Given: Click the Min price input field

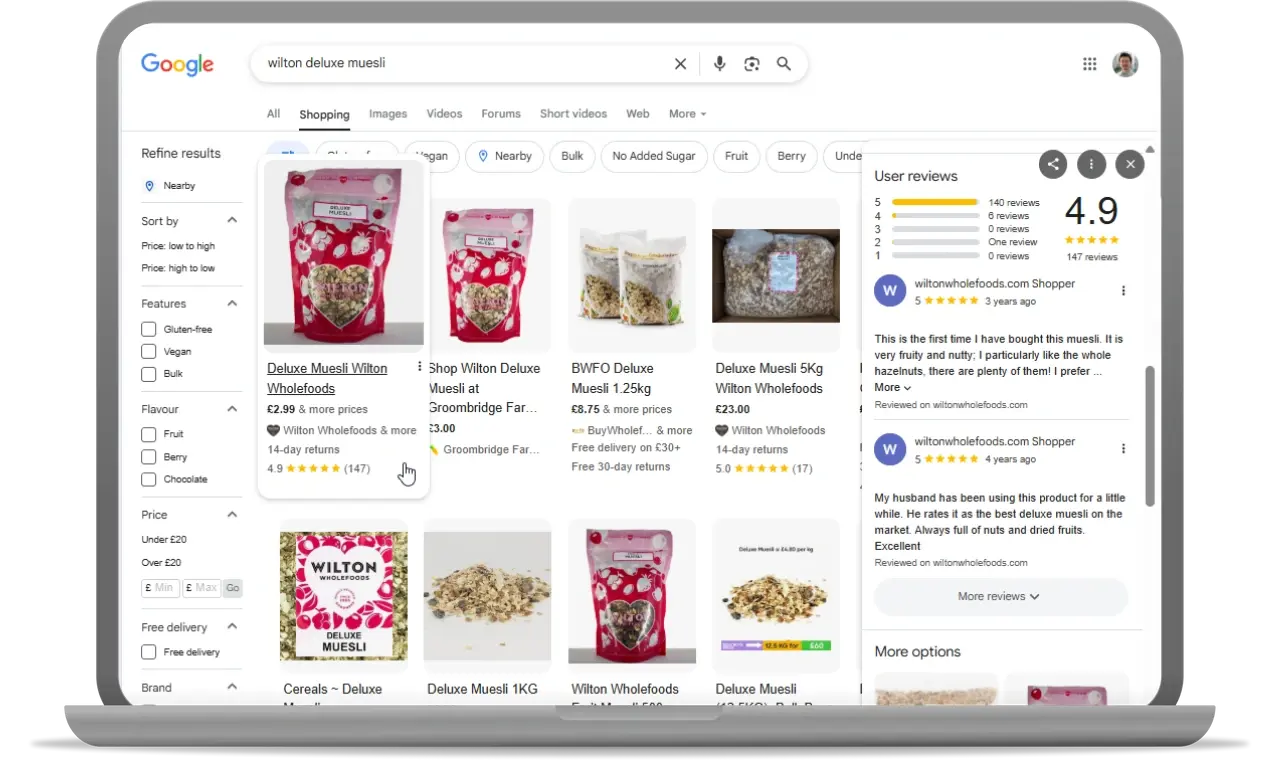Looking at the screenshot, I should click(x=161, y=588).
